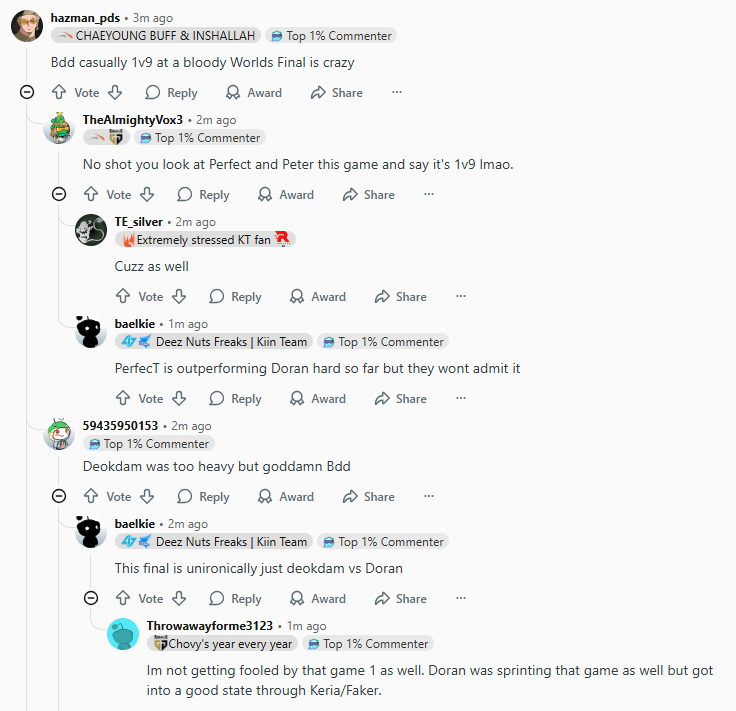Collapse baelkie's 'deokdam vs Doran' thread
736x711 pixels.
coord(91,598)
